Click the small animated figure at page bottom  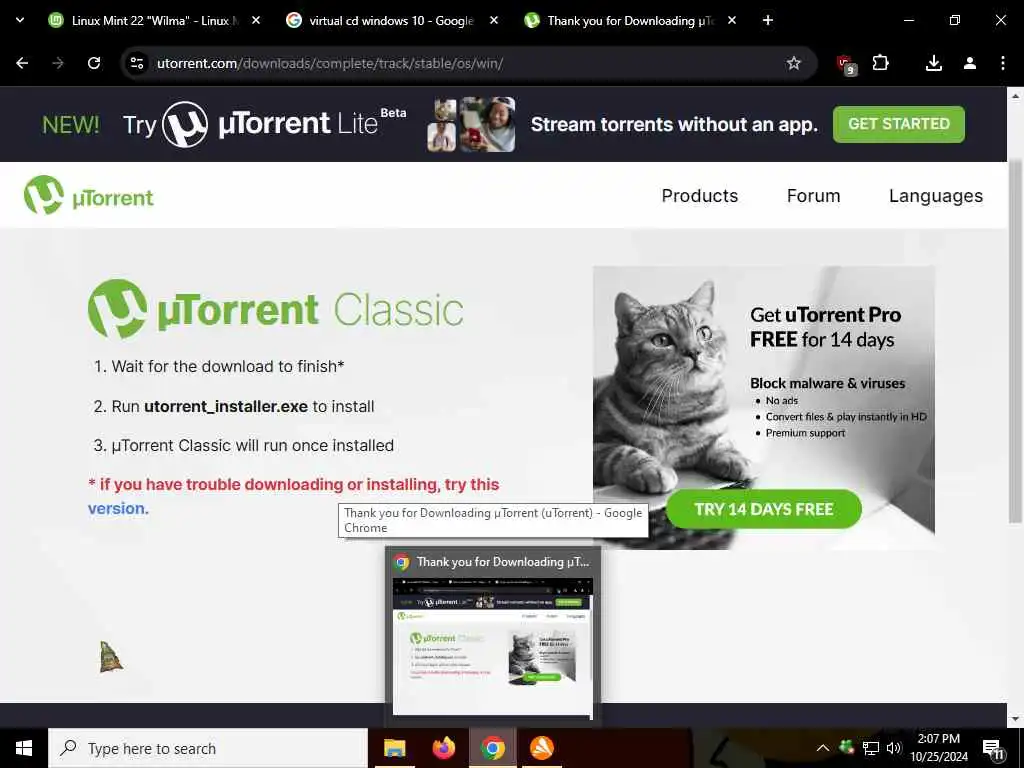(x=110, y=657)
